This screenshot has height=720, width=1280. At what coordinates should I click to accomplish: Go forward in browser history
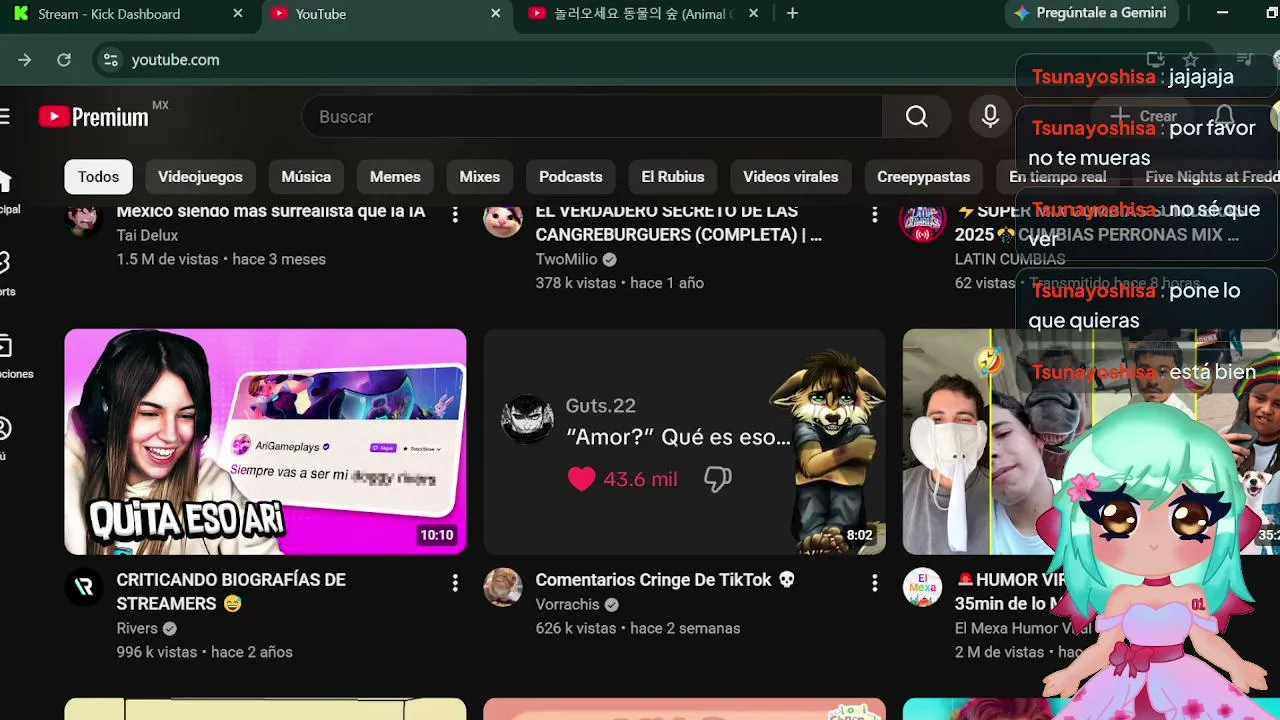pyautogui.click(x=25, y=60)
